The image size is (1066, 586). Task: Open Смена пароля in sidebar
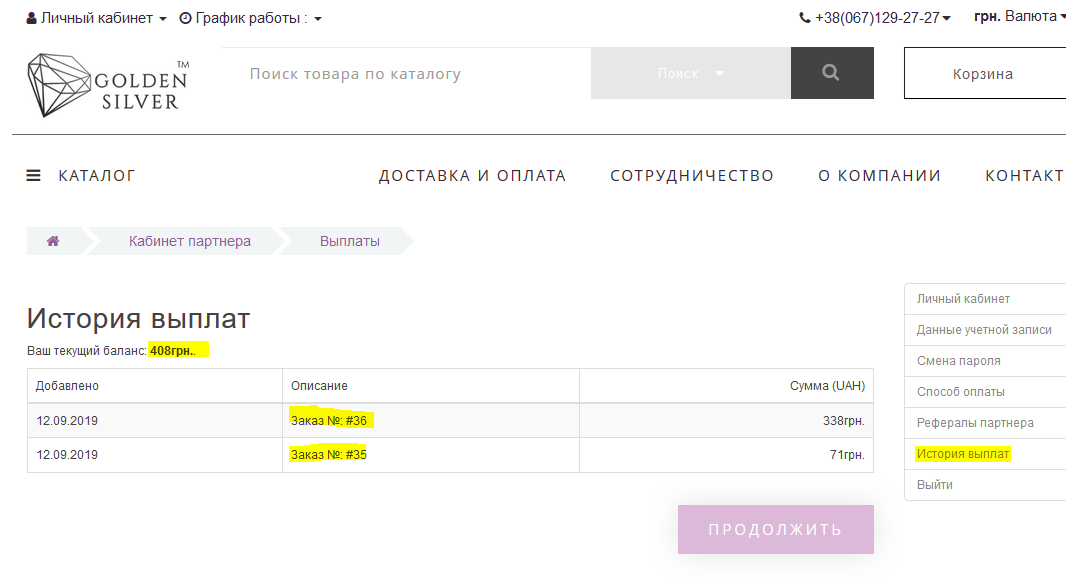coord(958,361)
